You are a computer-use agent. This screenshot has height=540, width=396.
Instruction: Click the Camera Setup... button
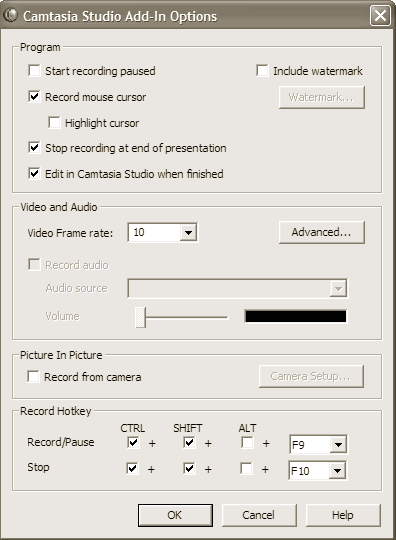(311, 376)
